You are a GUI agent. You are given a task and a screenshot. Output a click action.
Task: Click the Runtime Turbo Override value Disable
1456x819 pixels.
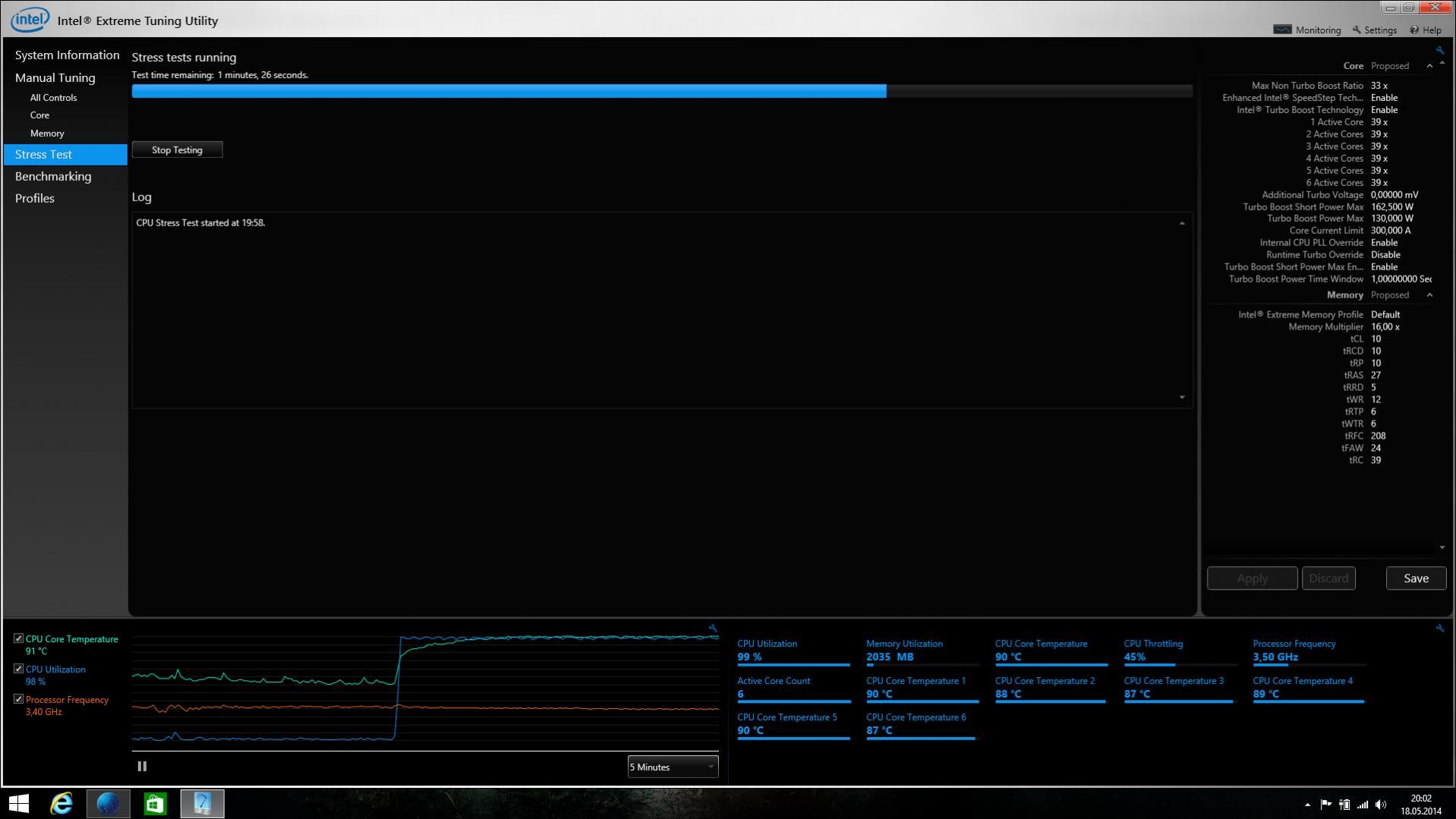[x=1385, y=255]
